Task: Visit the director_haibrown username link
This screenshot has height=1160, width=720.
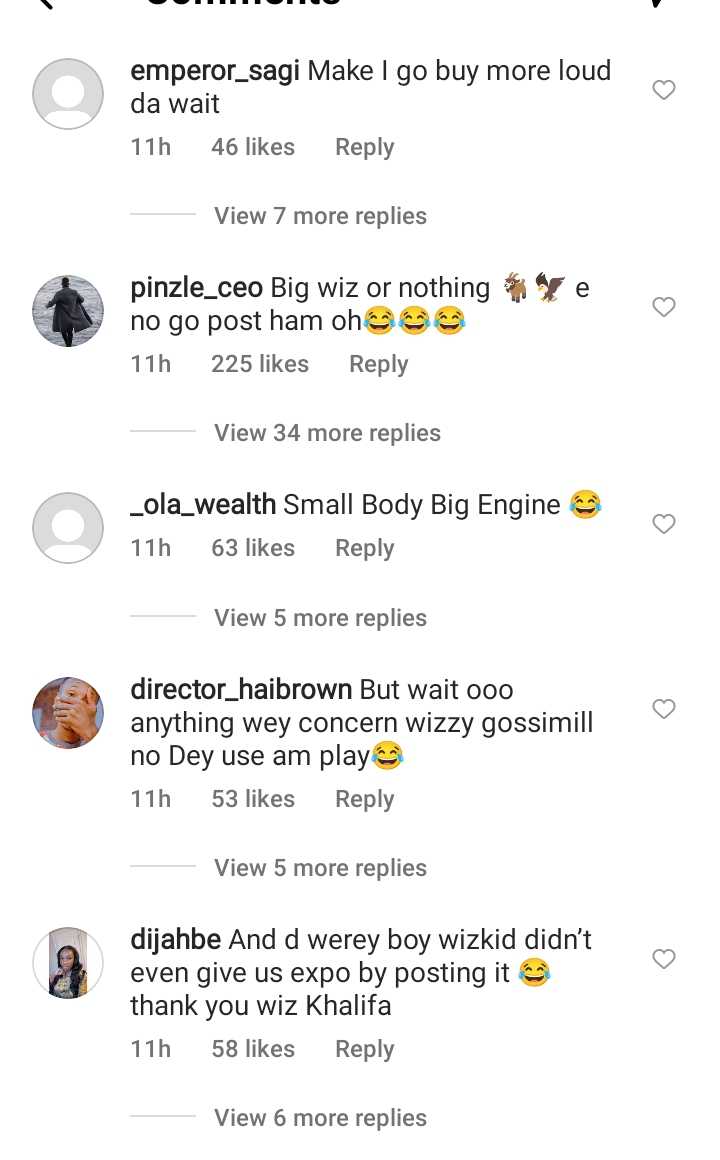Action: pyautogui.click(x=241, y=690)
